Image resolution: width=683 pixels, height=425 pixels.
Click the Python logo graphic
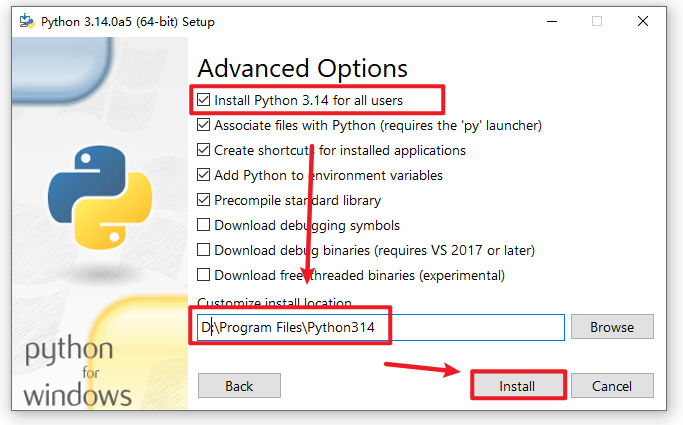coord(93,196)
